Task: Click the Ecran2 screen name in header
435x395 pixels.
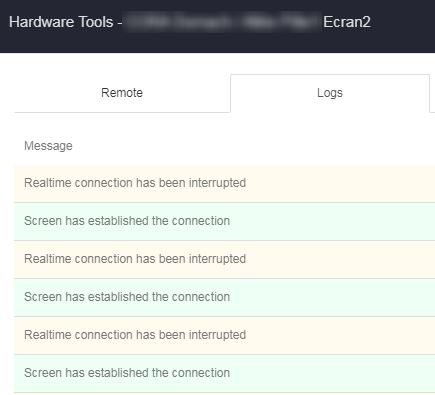Action: pyautogui.click(x=347, y=22)
